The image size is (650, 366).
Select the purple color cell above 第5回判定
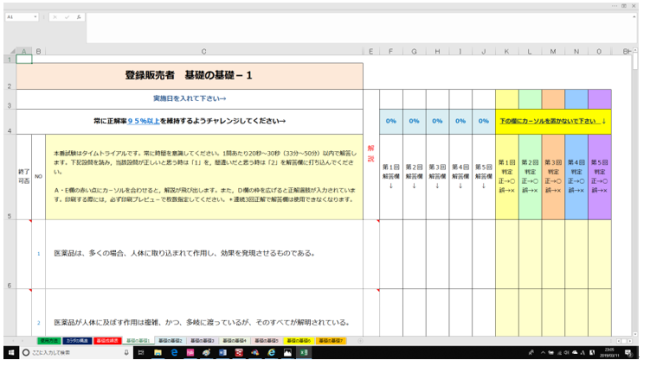599,99
